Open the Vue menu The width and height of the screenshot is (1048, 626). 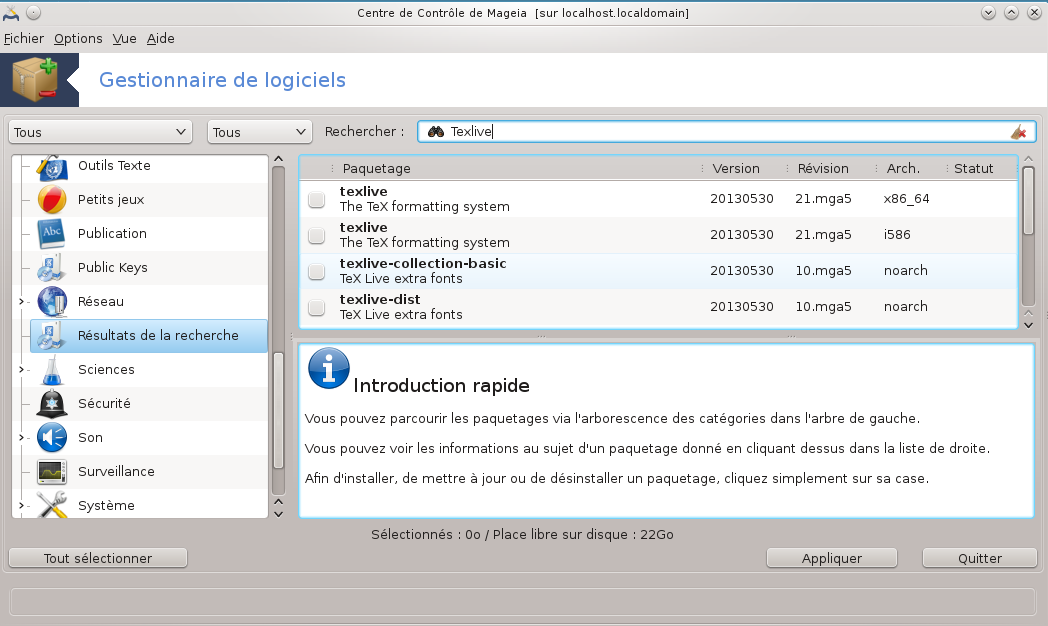coord(124,39)
